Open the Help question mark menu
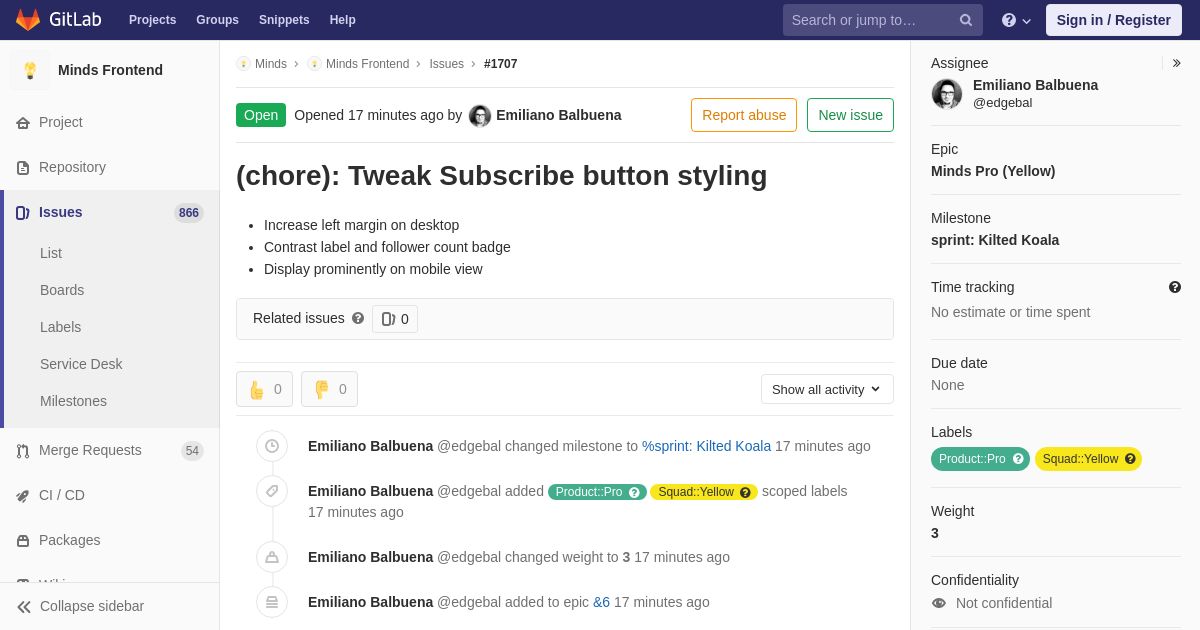 1016,20
